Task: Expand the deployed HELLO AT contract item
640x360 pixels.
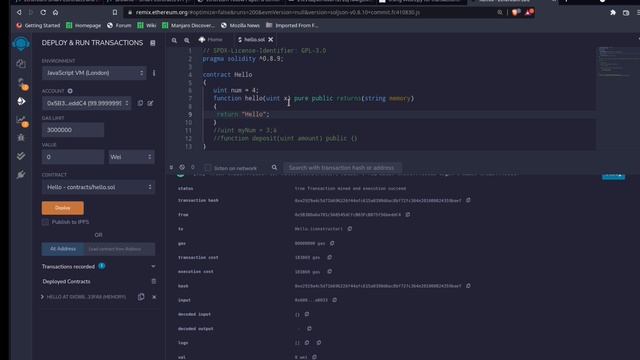Action: [42, 297]
